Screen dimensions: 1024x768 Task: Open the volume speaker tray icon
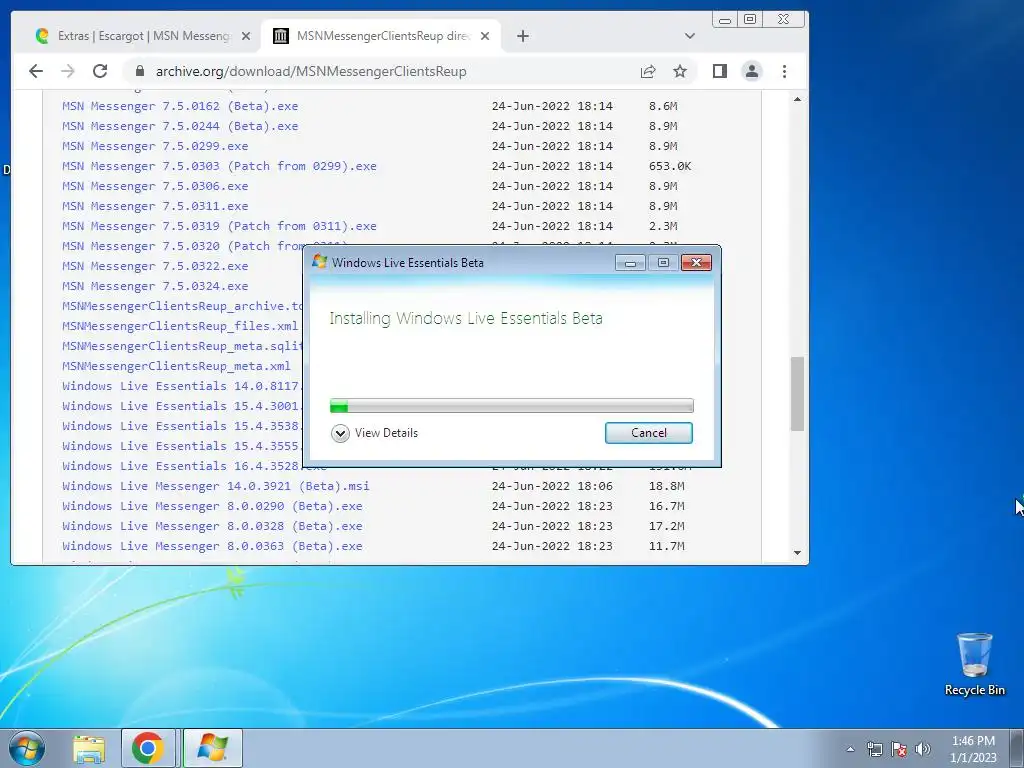(x=922, y=749)
